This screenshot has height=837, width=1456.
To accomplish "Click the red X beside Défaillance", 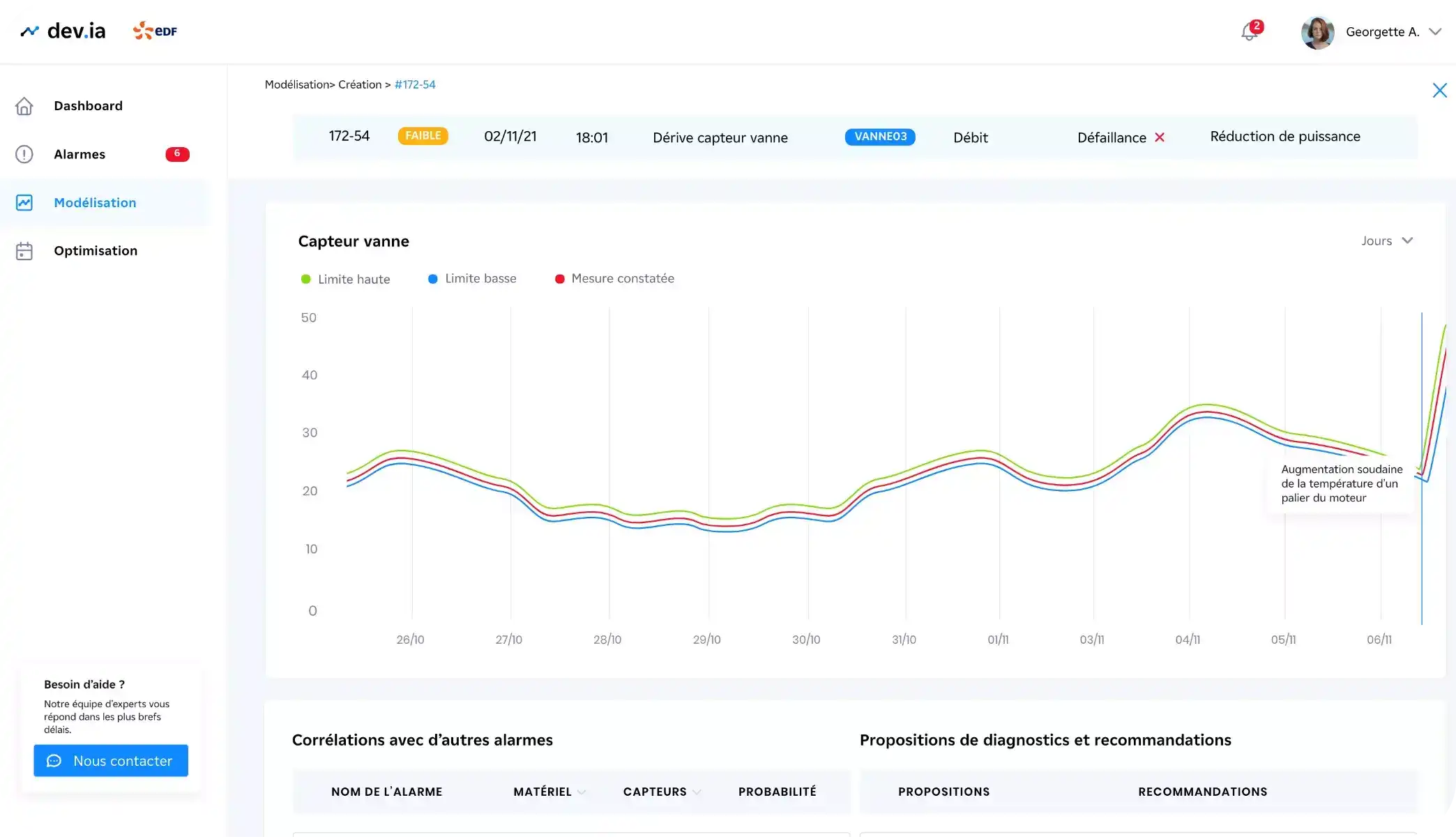I will point(1160,137).
